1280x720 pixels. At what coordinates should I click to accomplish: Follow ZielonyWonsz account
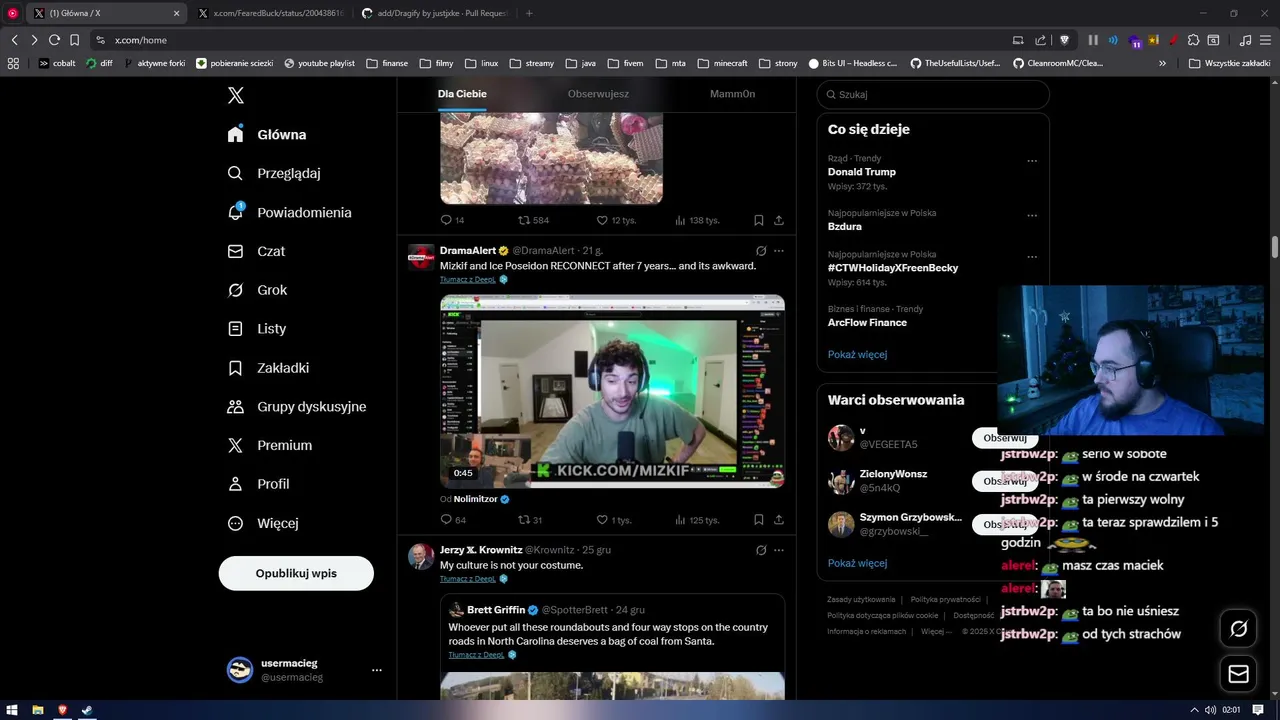pyautogui.click(x=1005, y=481)
